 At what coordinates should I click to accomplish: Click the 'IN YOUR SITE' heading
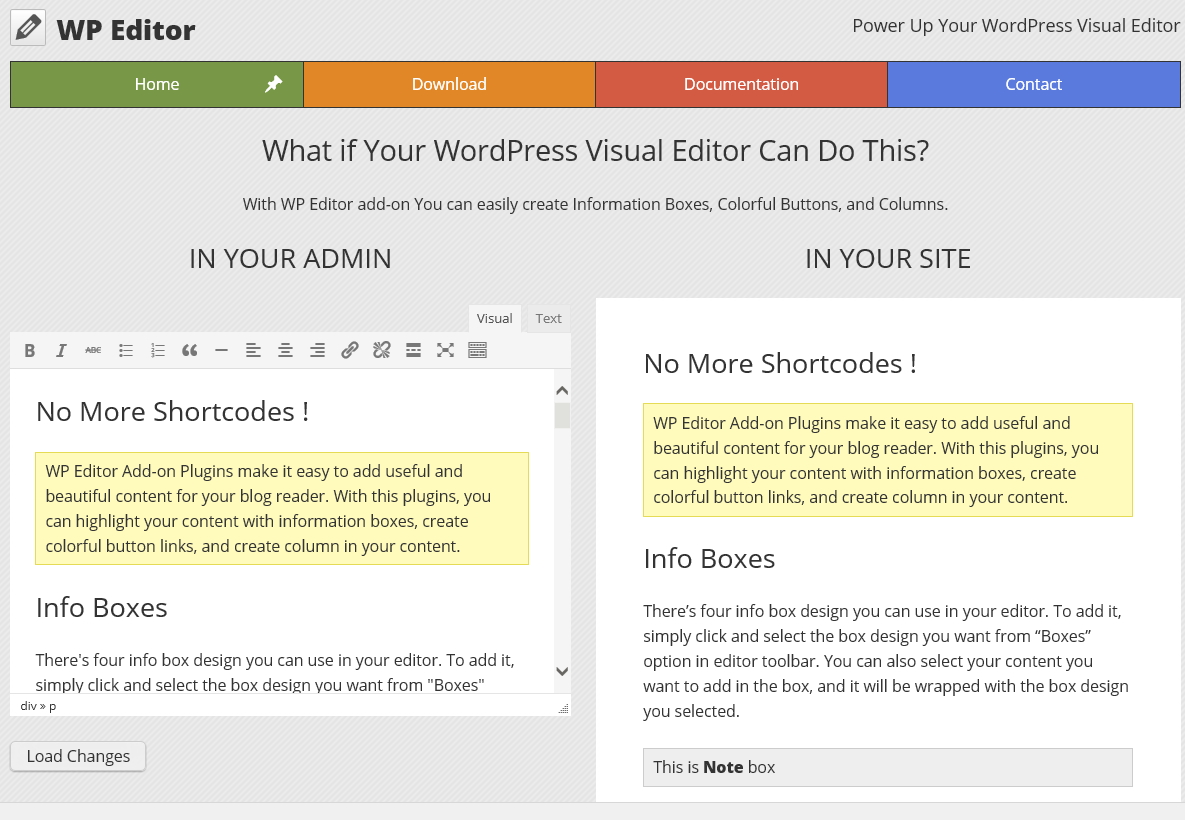[x=888, y=258]
